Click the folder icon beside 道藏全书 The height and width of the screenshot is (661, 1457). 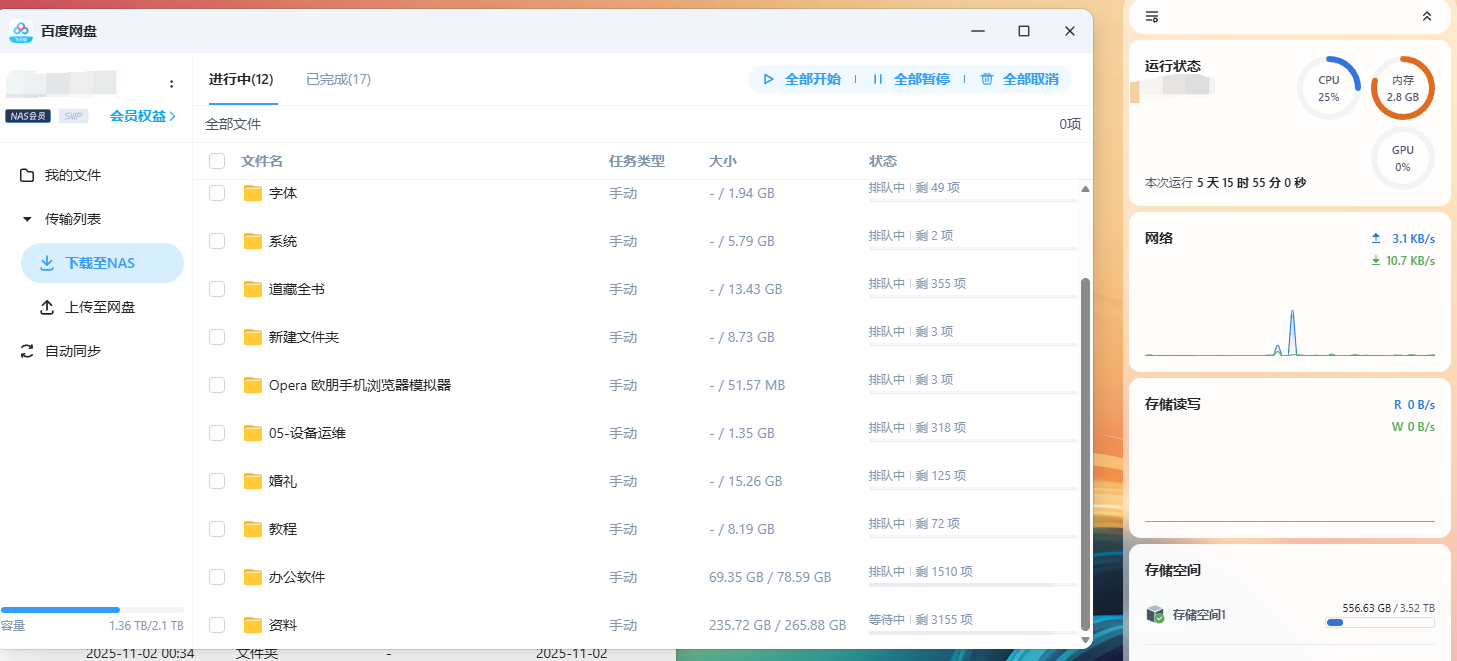[x=252, y=289]
